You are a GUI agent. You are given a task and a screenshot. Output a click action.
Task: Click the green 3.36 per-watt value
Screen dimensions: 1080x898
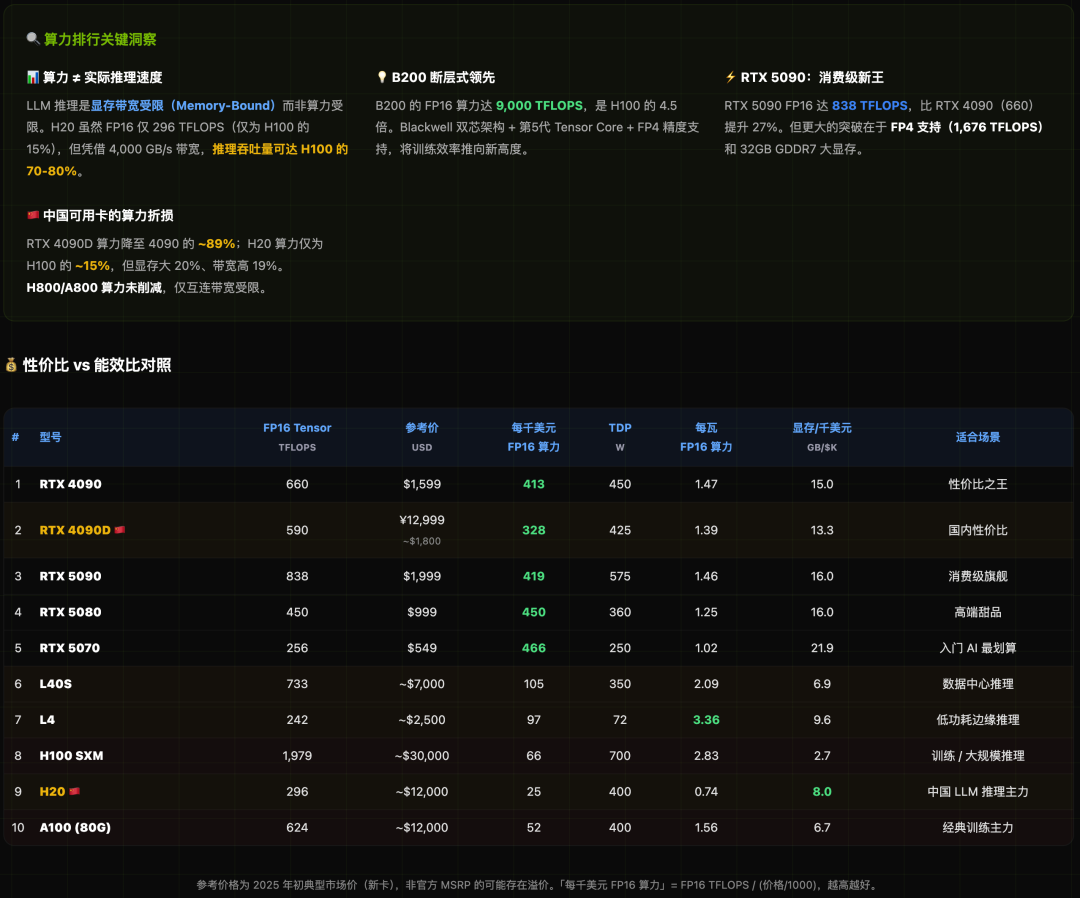pos(706,719)
